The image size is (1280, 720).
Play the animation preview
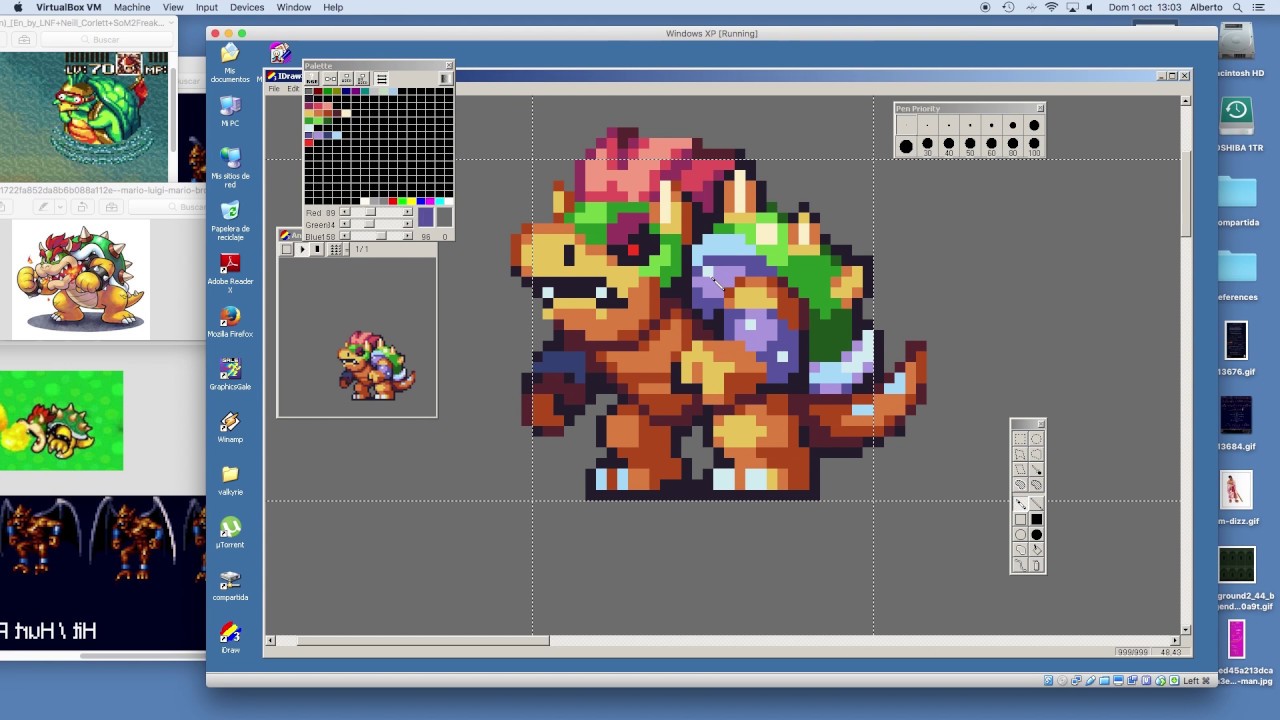[302, 249]
